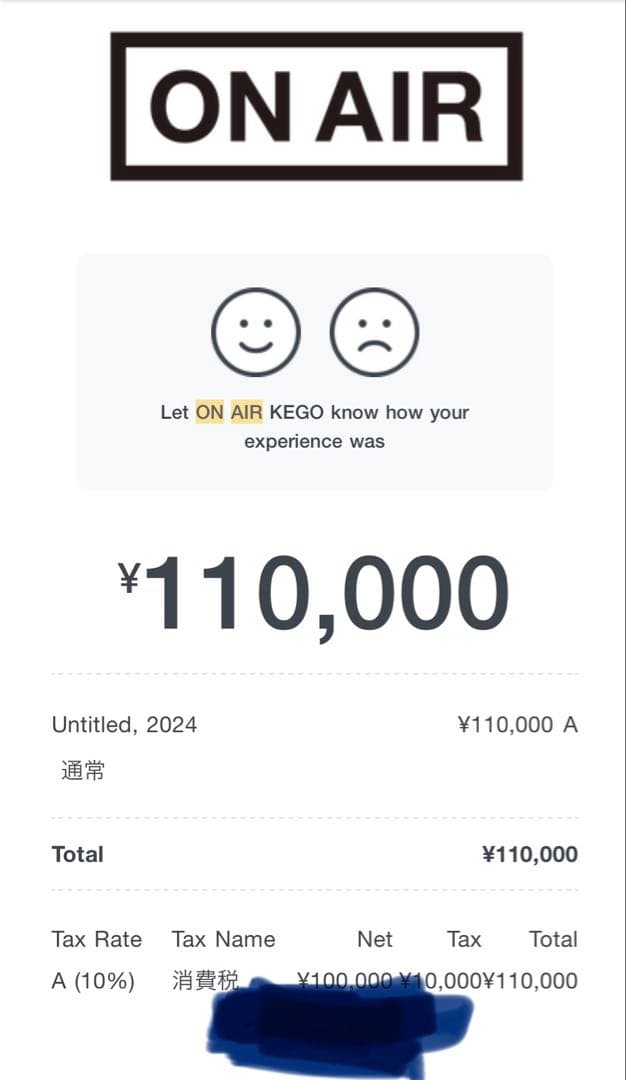626x1080 pixels.
Task: Click the bold Total row label
Action: pyautogui.click(x=78, y=854)
